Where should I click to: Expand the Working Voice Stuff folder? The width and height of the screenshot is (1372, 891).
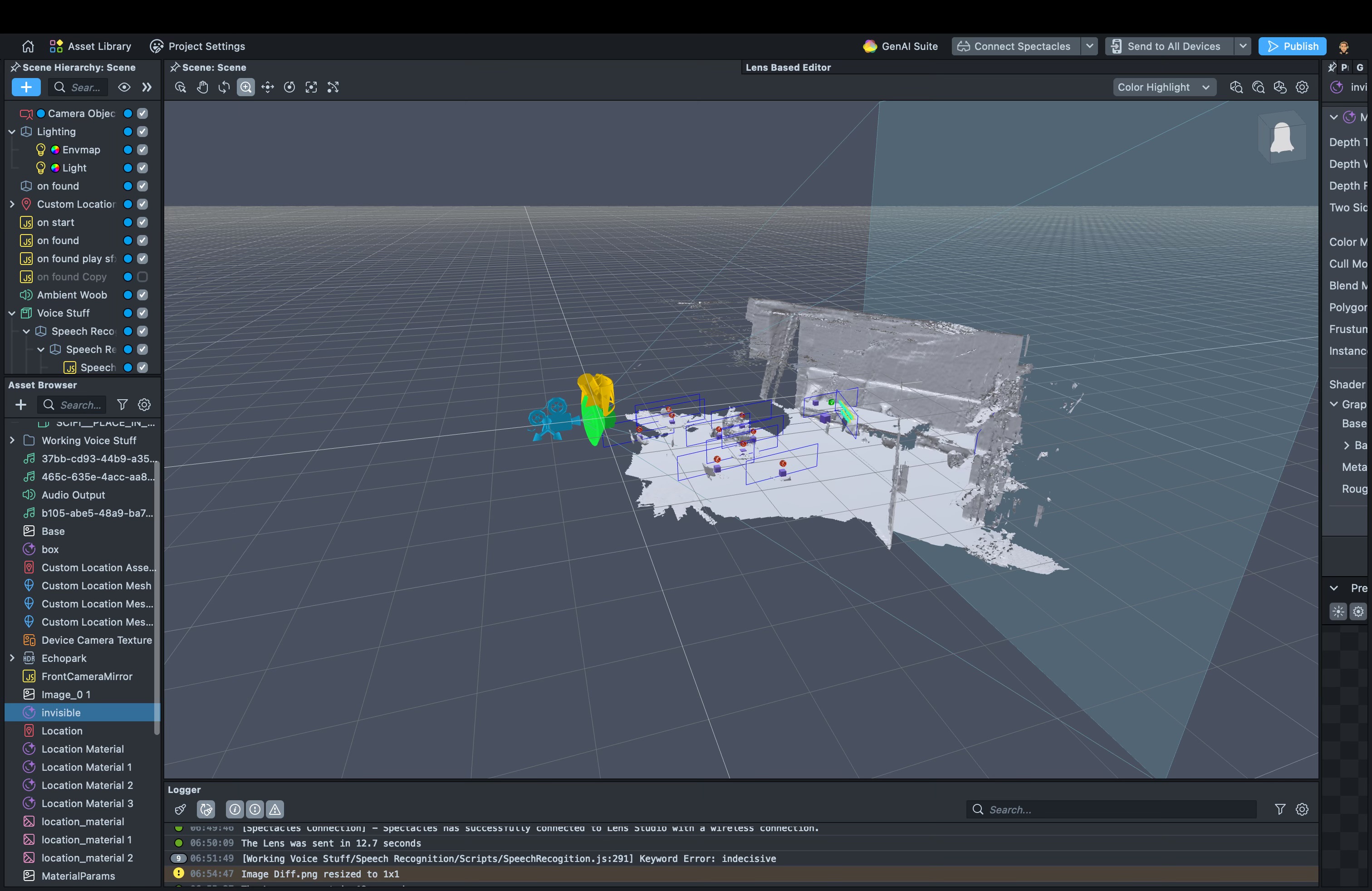(12, 441)
